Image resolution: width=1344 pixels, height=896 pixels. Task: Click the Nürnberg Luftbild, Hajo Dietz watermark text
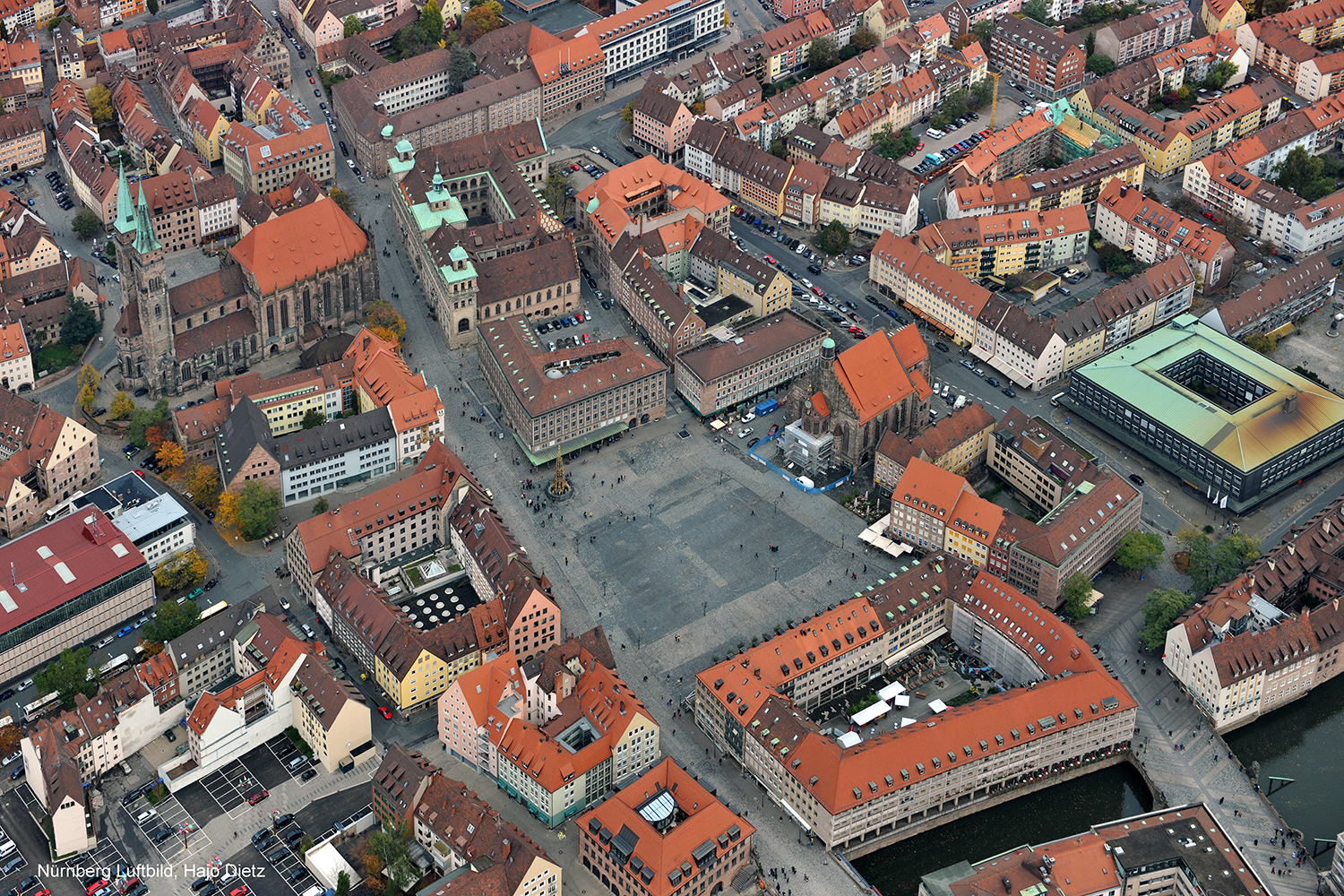tap(151, 871)
